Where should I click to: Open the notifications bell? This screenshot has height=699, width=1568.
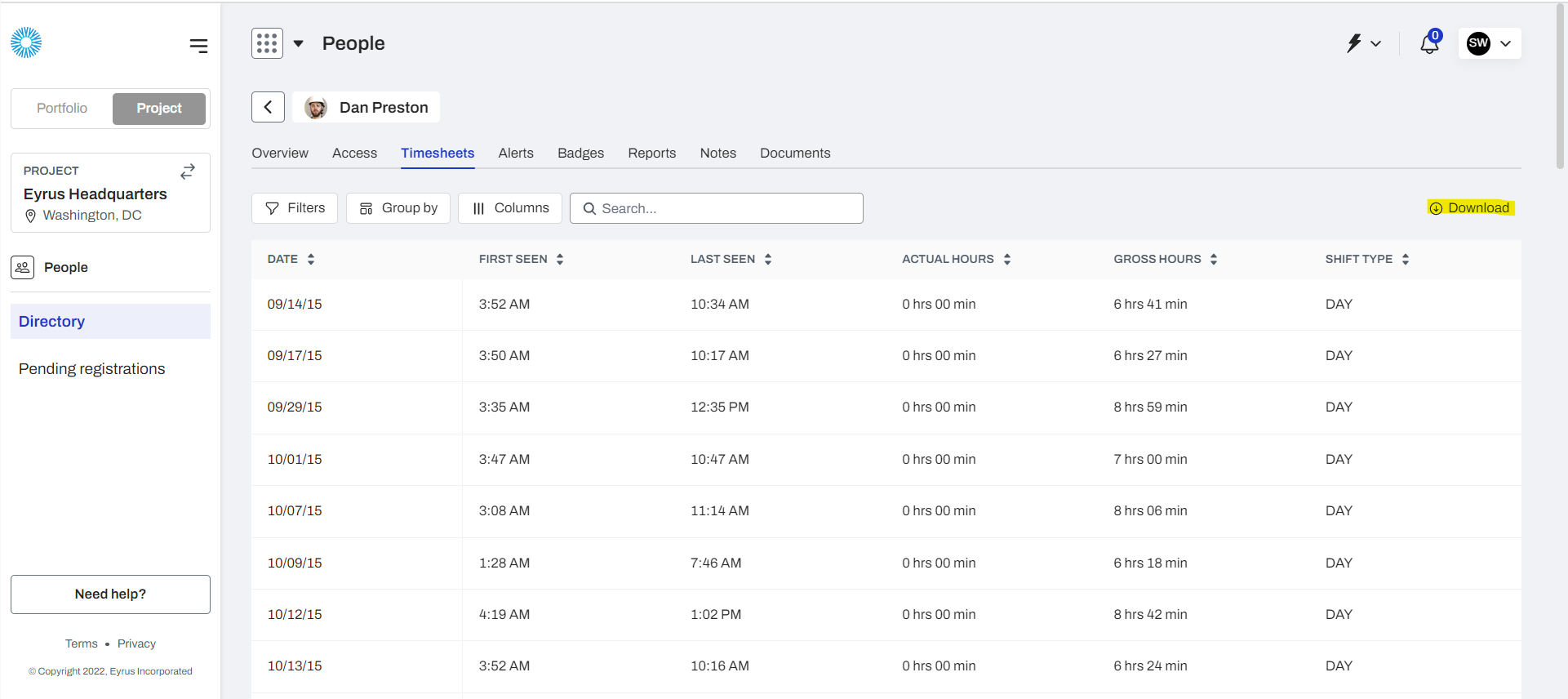[1430, 42]
